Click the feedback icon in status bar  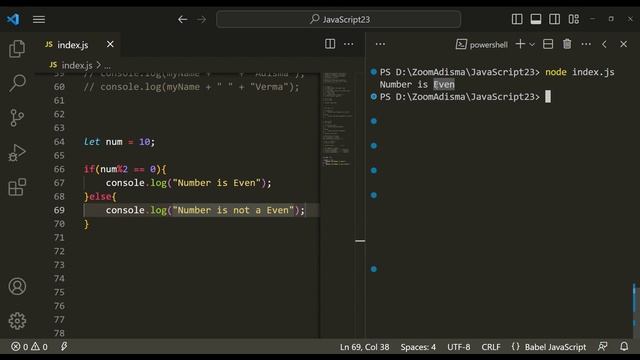click(x=602, y=347)
